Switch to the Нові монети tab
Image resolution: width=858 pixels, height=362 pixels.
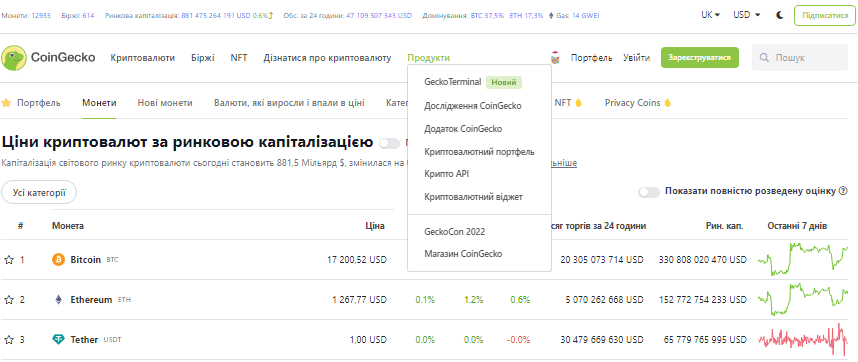(165, 103)
